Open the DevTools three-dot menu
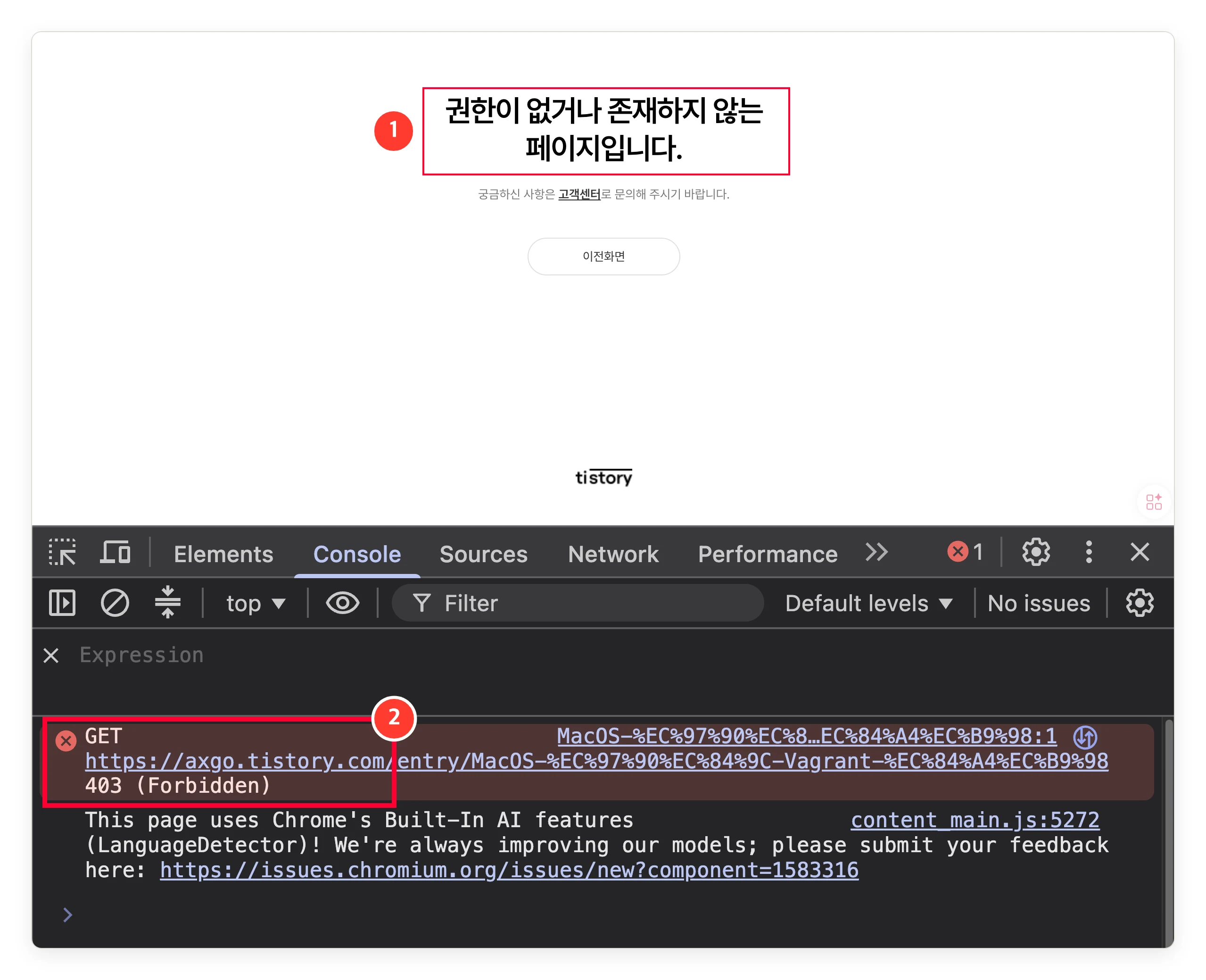1206x980 pixels. pyautogui.click(x=1089, y=551)
